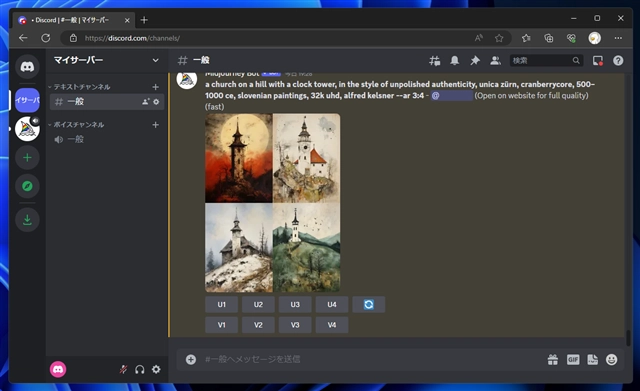Add a server with green plus icon
The height and width of the screenshot is (391, 640).
click(x=27, y=158)
